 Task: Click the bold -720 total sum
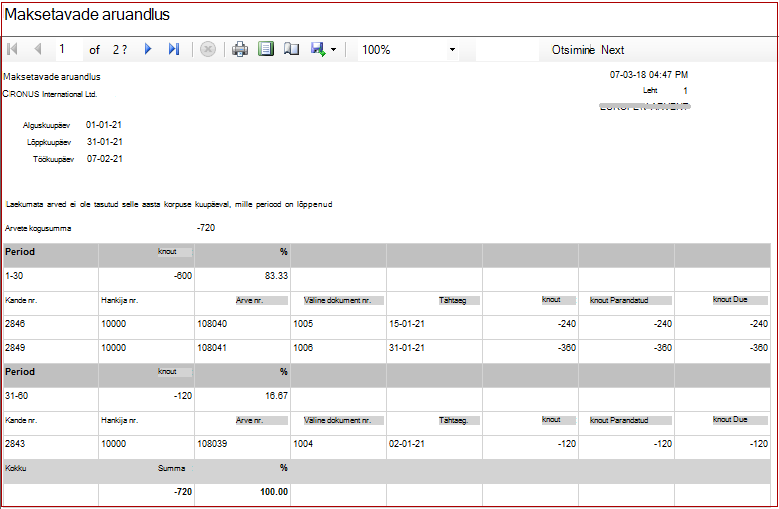[x=183, y=492]
